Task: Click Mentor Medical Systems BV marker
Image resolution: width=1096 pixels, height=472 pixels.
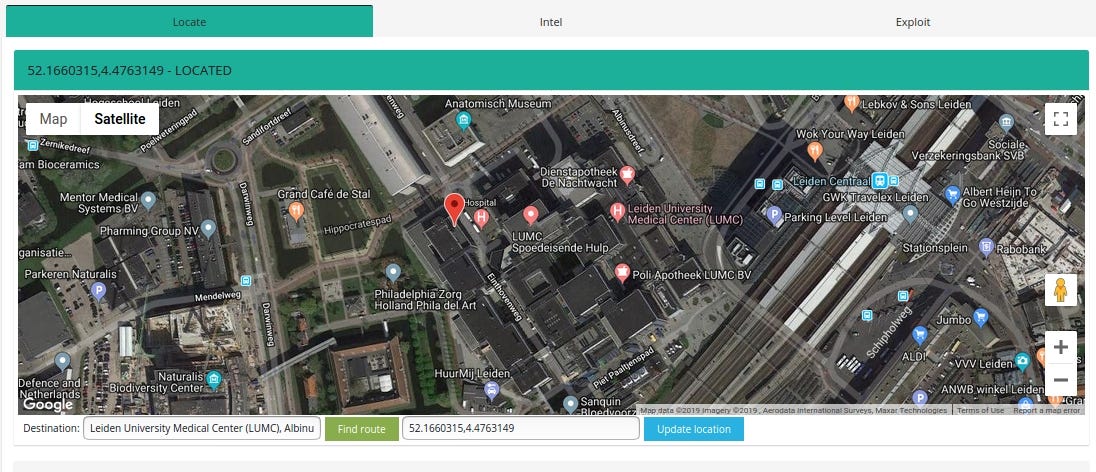Action: coord(147,201)
